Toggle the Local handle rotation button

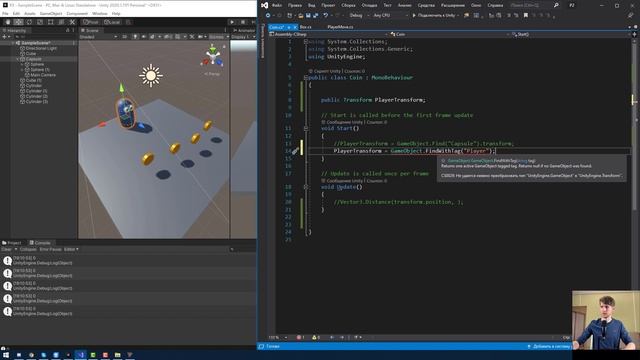(112, 22)
